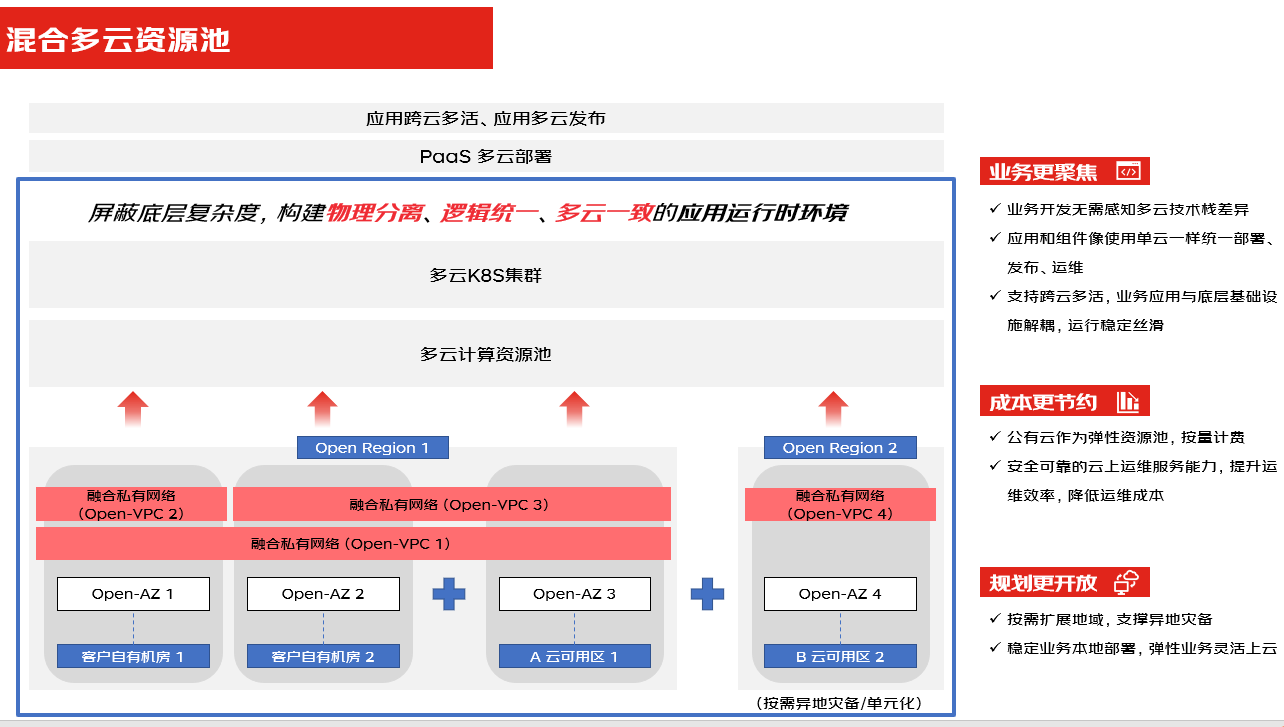Image resolution: width=1284 pixels, height=727 pixels.
Task: Click the code window icon beside 业务更聚焦
Action: pos(1127,172)
